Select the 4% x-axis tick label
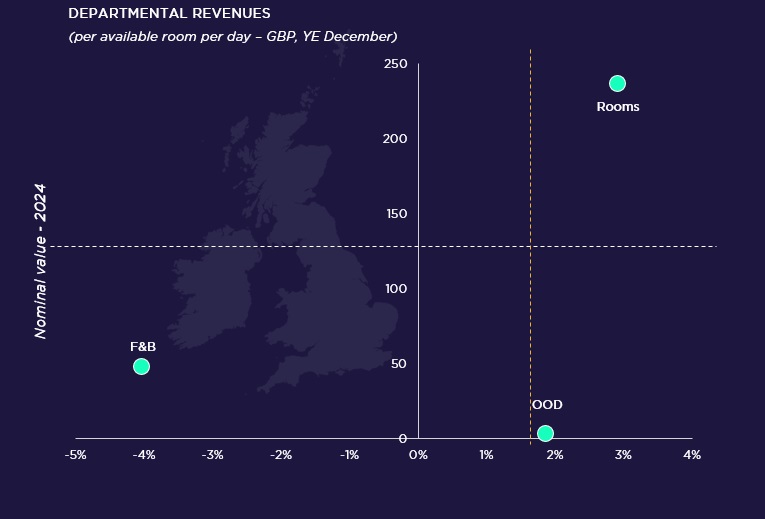Viewport: 765px width, 519px height. tap(691, 455)
